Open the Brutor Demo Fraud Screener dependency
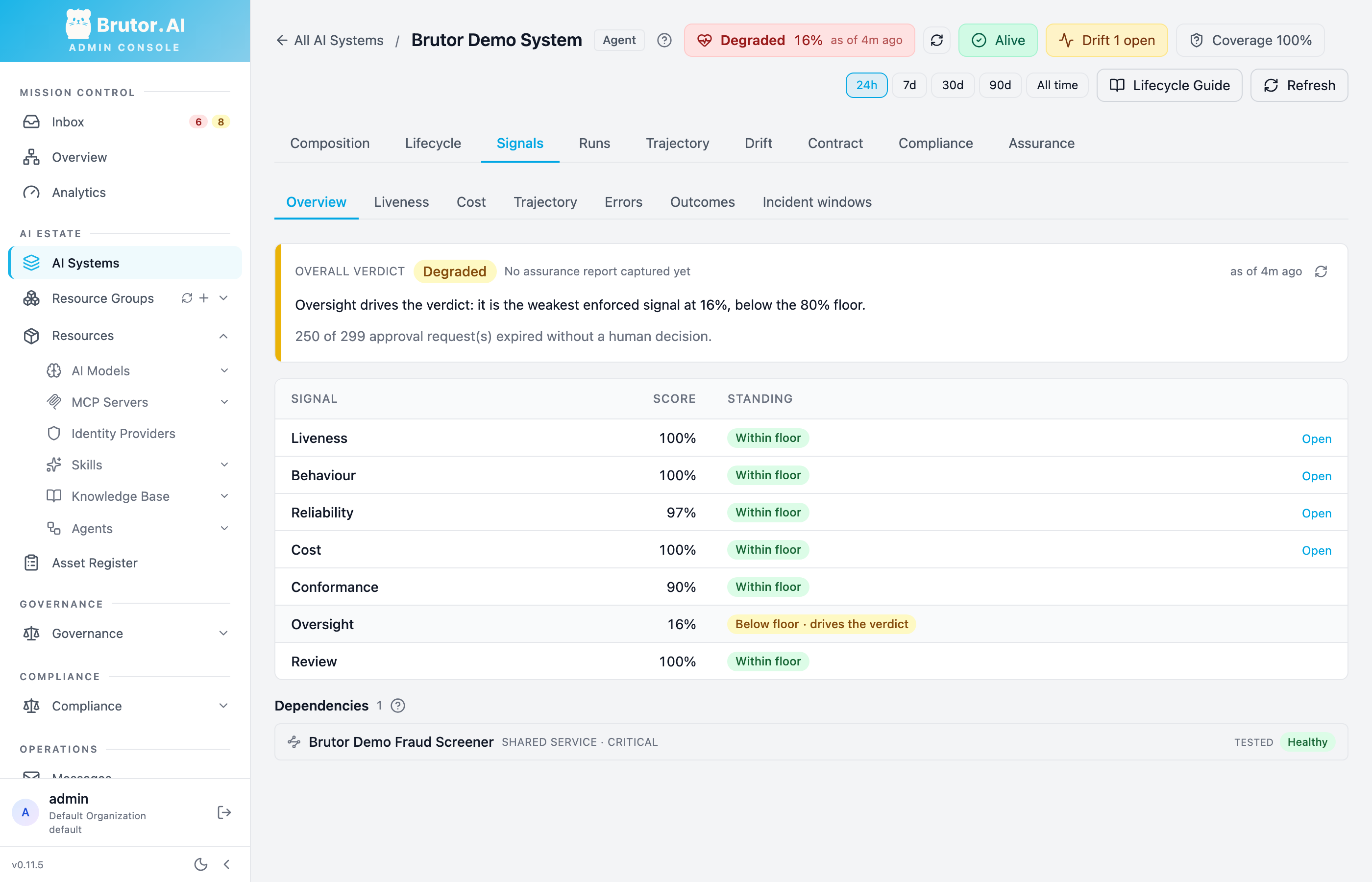This screenshot has height=882, width=1372. pyautogui.click(x=811, y=742)
